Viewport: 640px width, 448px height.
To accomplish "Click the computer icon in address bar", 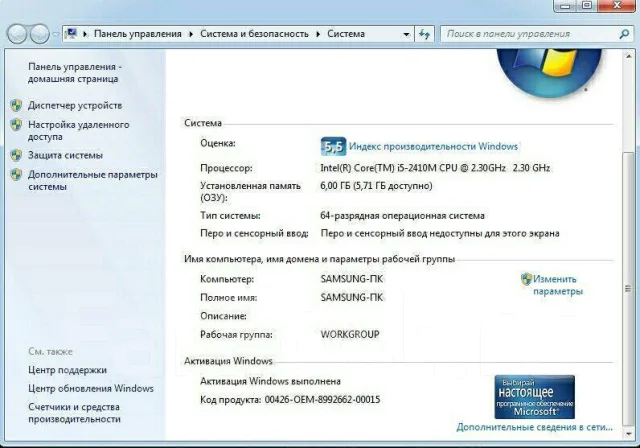I will coord(71,33).
